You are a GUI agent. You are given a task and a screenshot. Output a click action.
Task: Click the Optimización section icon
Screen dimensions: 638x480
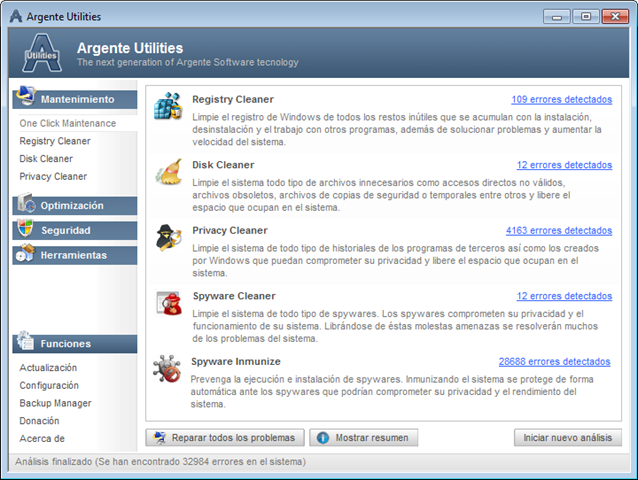click(x=26, y=203)
